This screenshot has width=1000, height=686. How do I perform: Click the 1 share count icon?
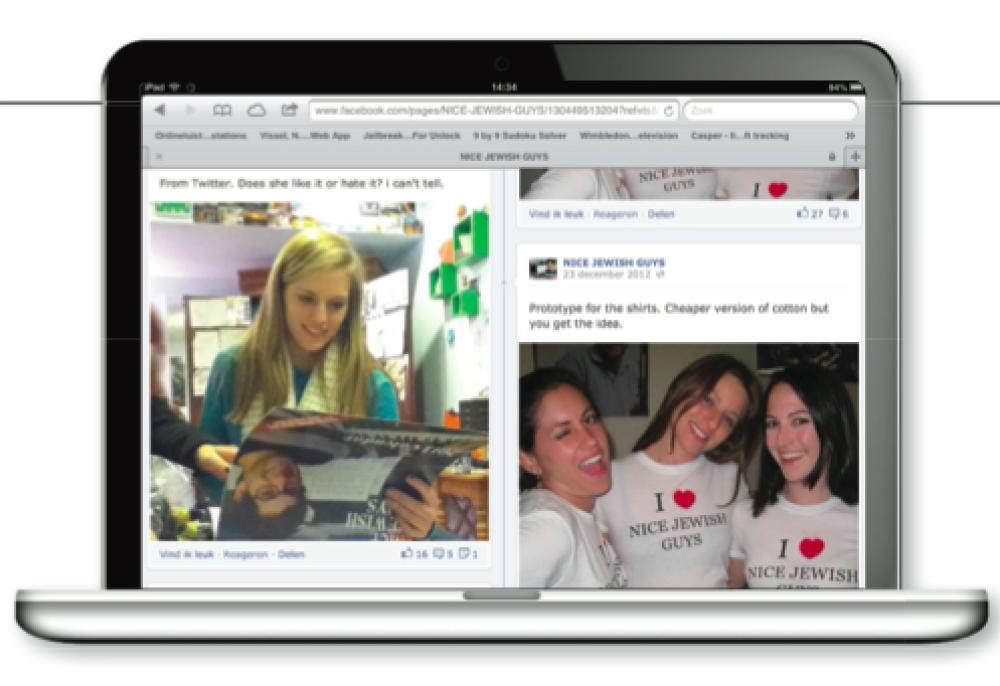pos(464,553)
